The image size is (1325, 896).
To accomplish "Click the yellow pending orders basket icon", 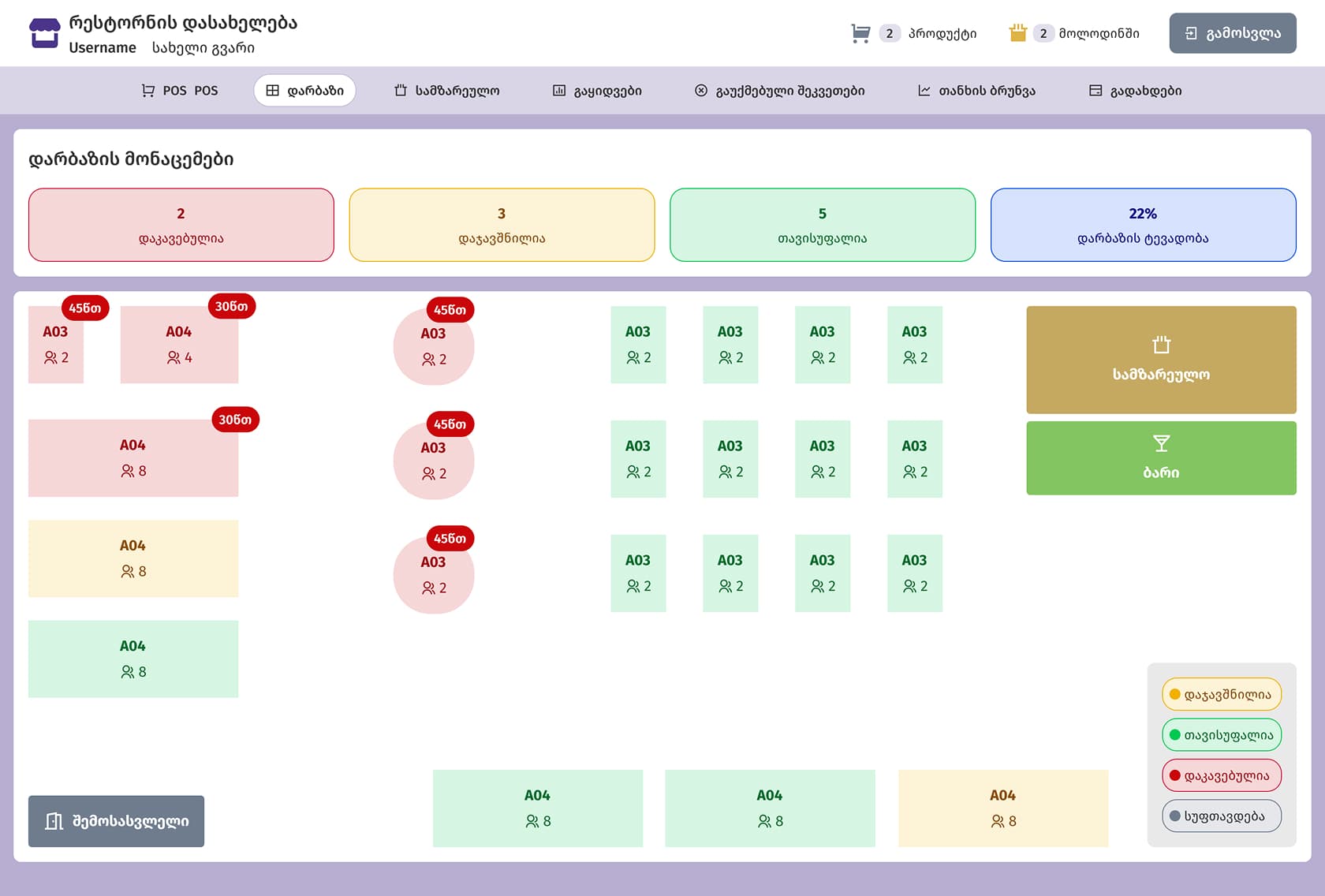I will (x=1017, y=33).
